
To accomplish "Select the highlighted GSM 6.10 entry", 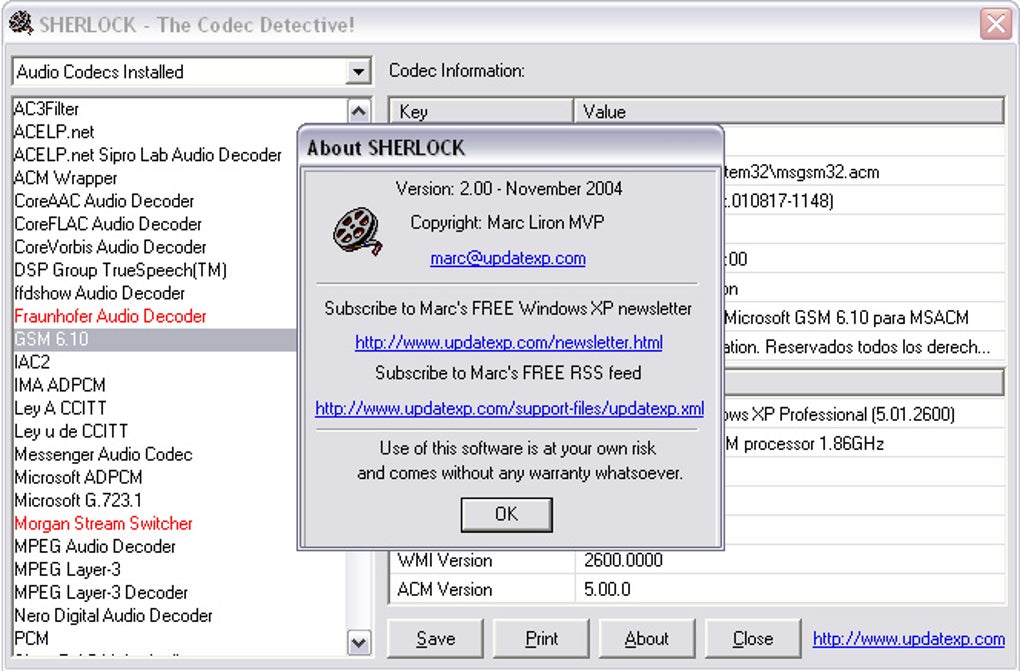I will 155,339.
